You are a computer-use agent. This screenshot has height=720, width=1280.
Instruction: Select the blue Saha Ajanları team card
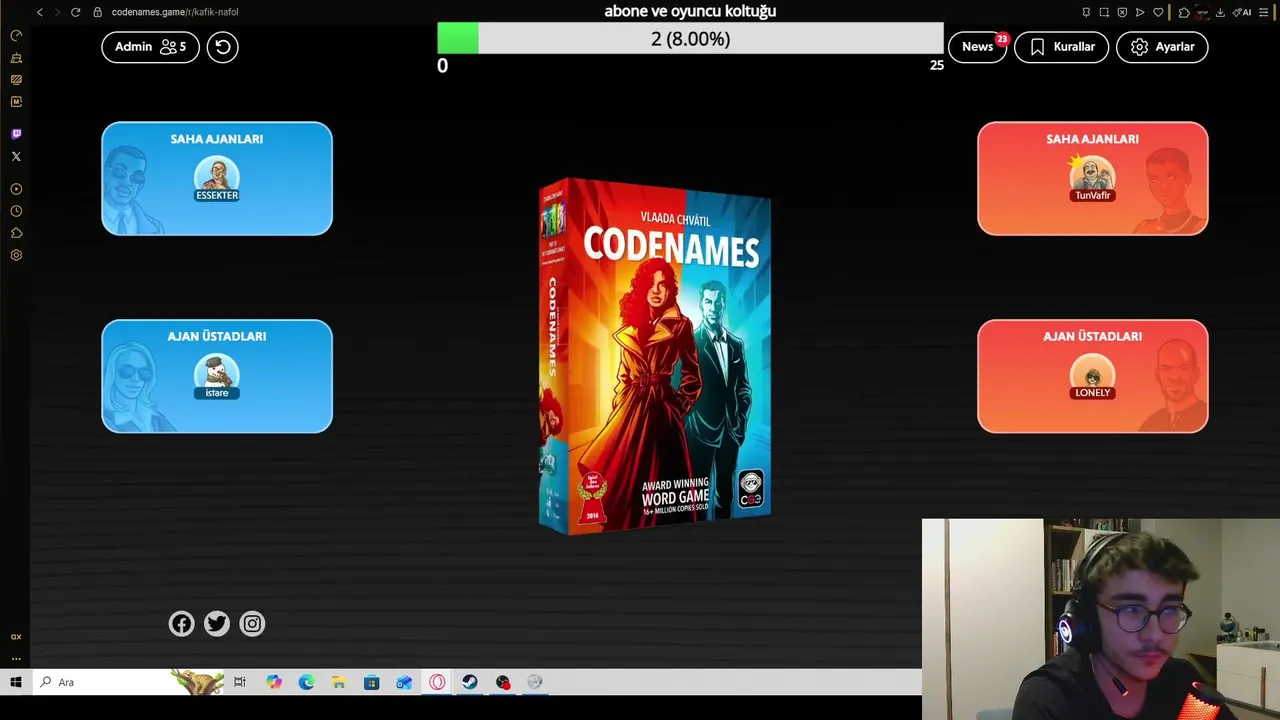tap(217, 179)
